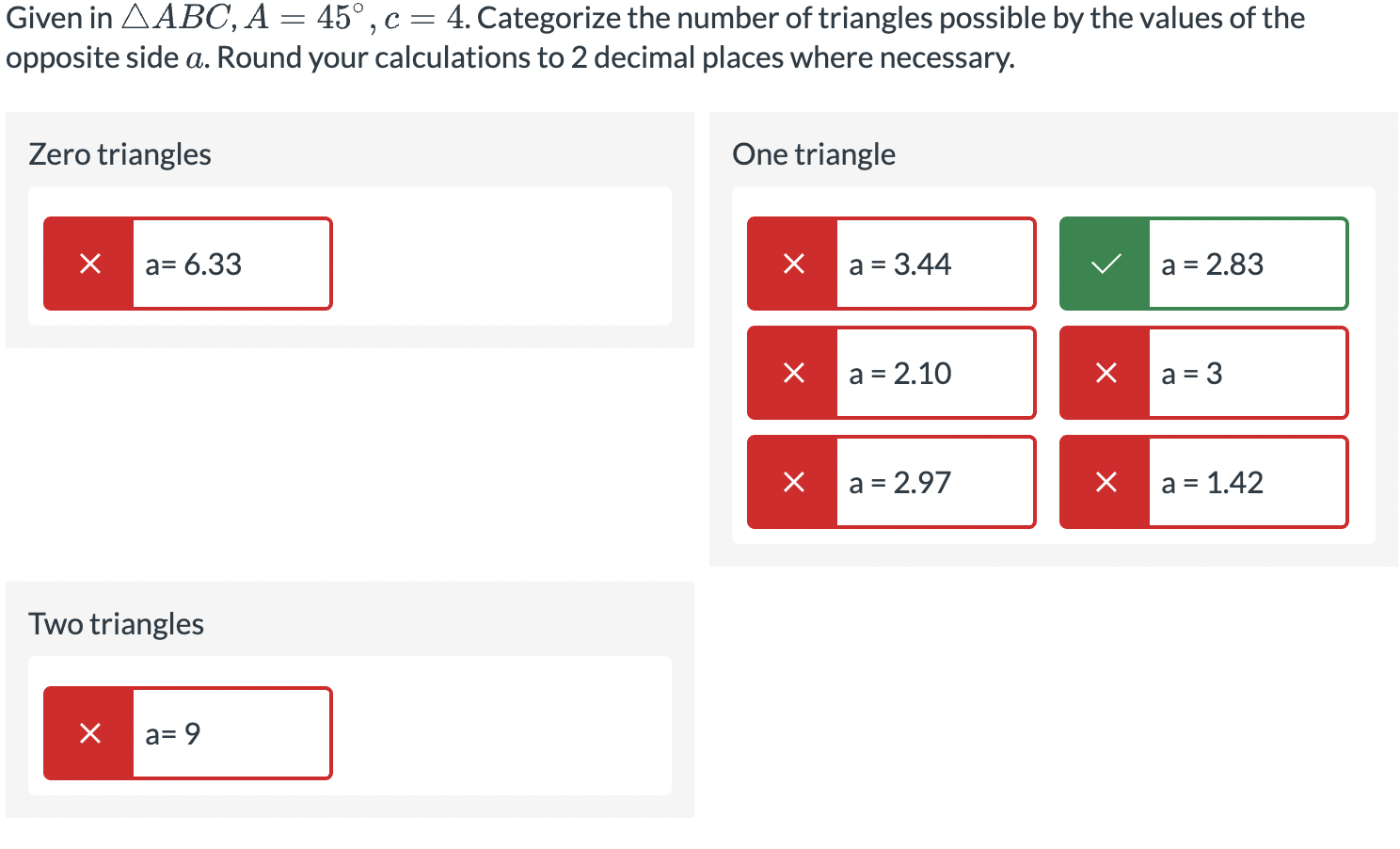Image resolution: width=1400 pixels, height=849 pixels.
Task: Click the X icon next to a= 9
Action: pyautogui.click(x=88, y=733)
